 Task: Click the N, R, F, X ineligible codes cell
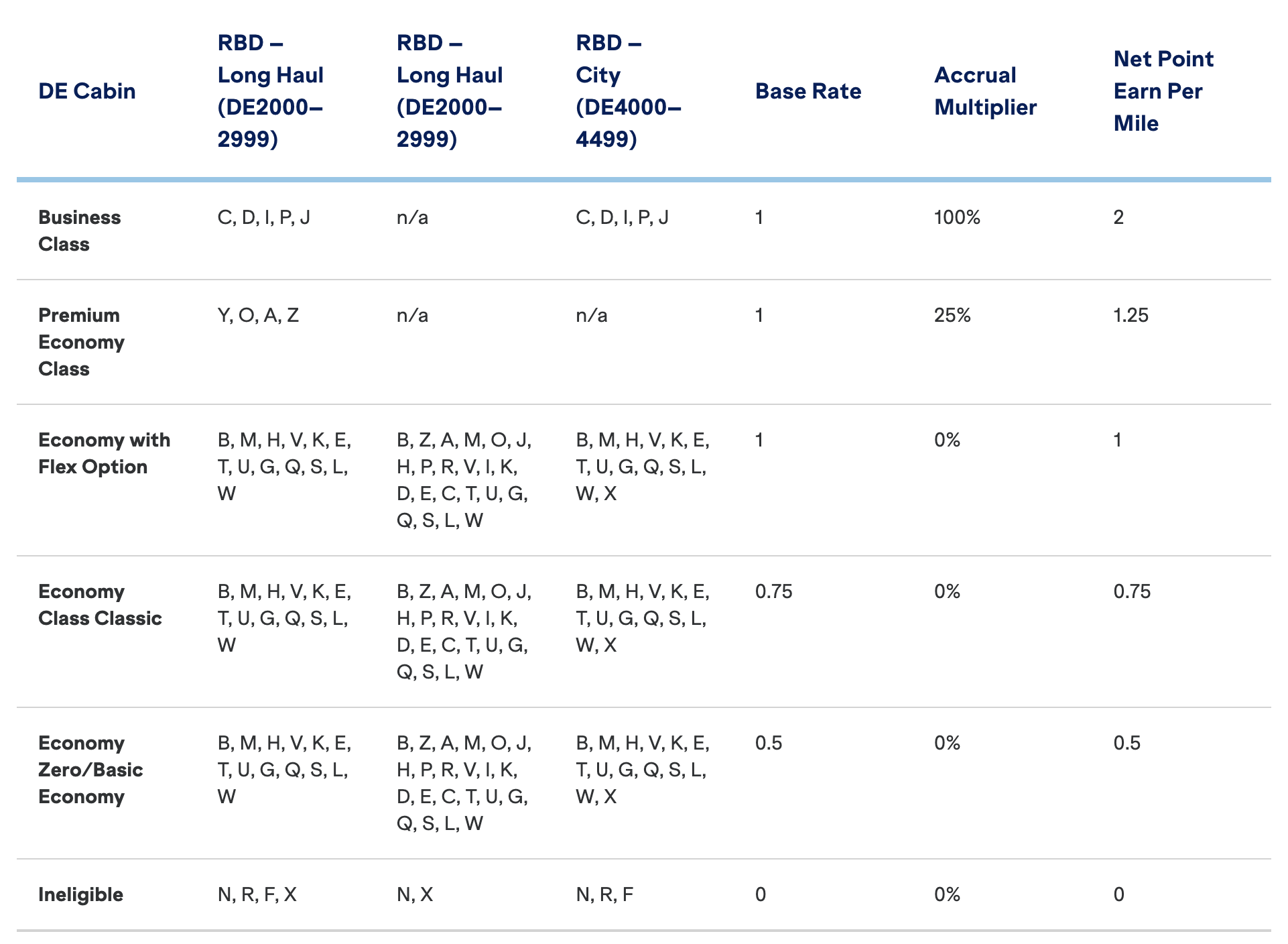[257, 894]
